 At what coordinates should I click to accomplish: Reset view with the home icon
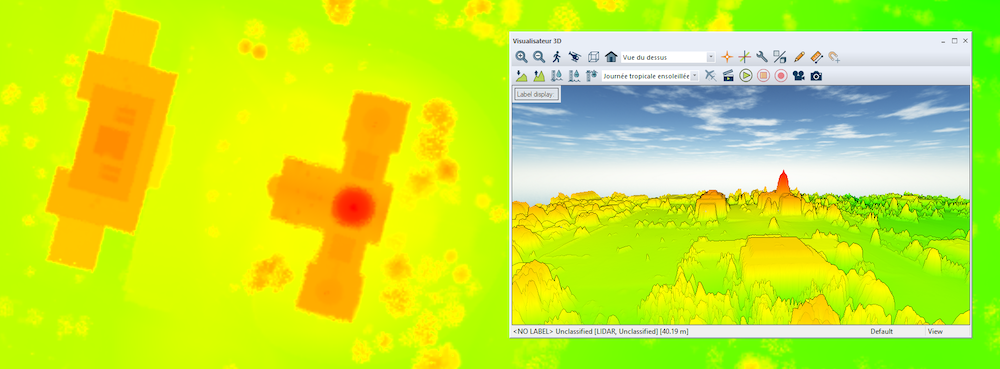611,57
